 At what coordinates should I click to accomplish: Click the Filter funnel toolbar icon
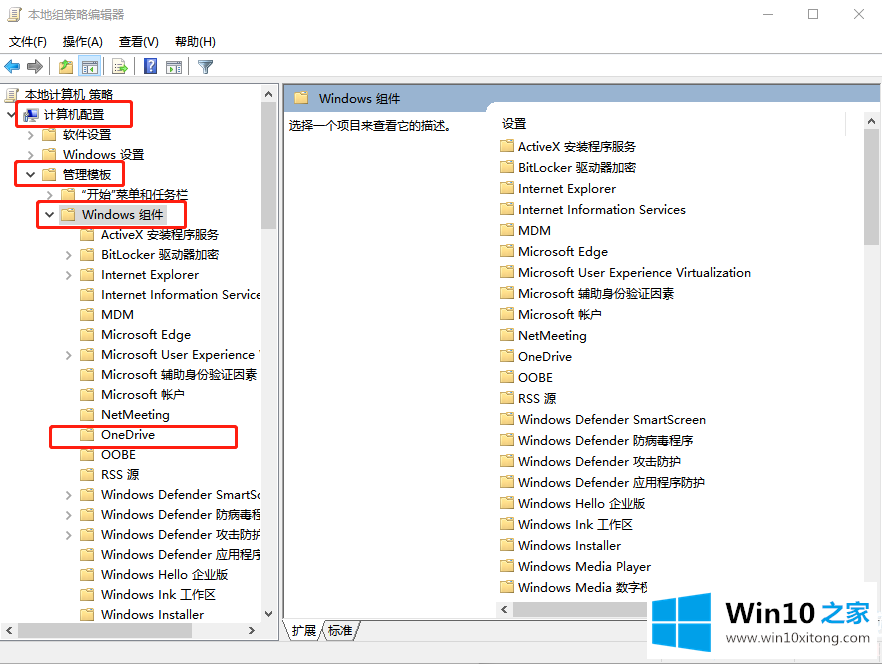coord(205,67)
